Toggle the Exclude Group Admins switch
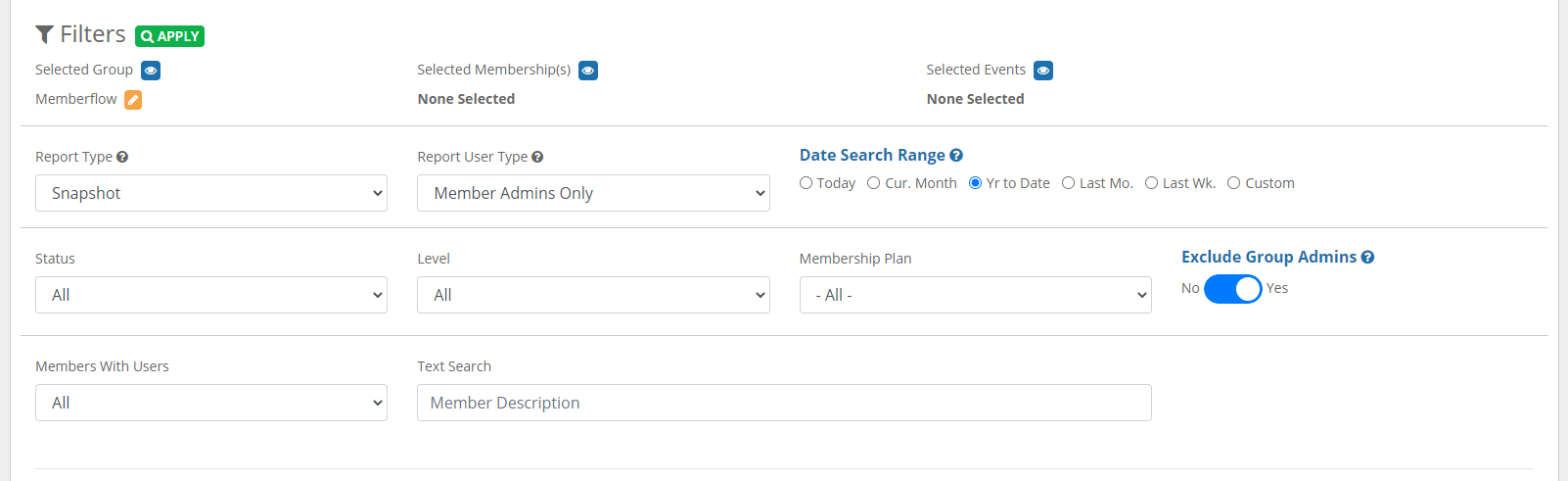 point(1232,289)
